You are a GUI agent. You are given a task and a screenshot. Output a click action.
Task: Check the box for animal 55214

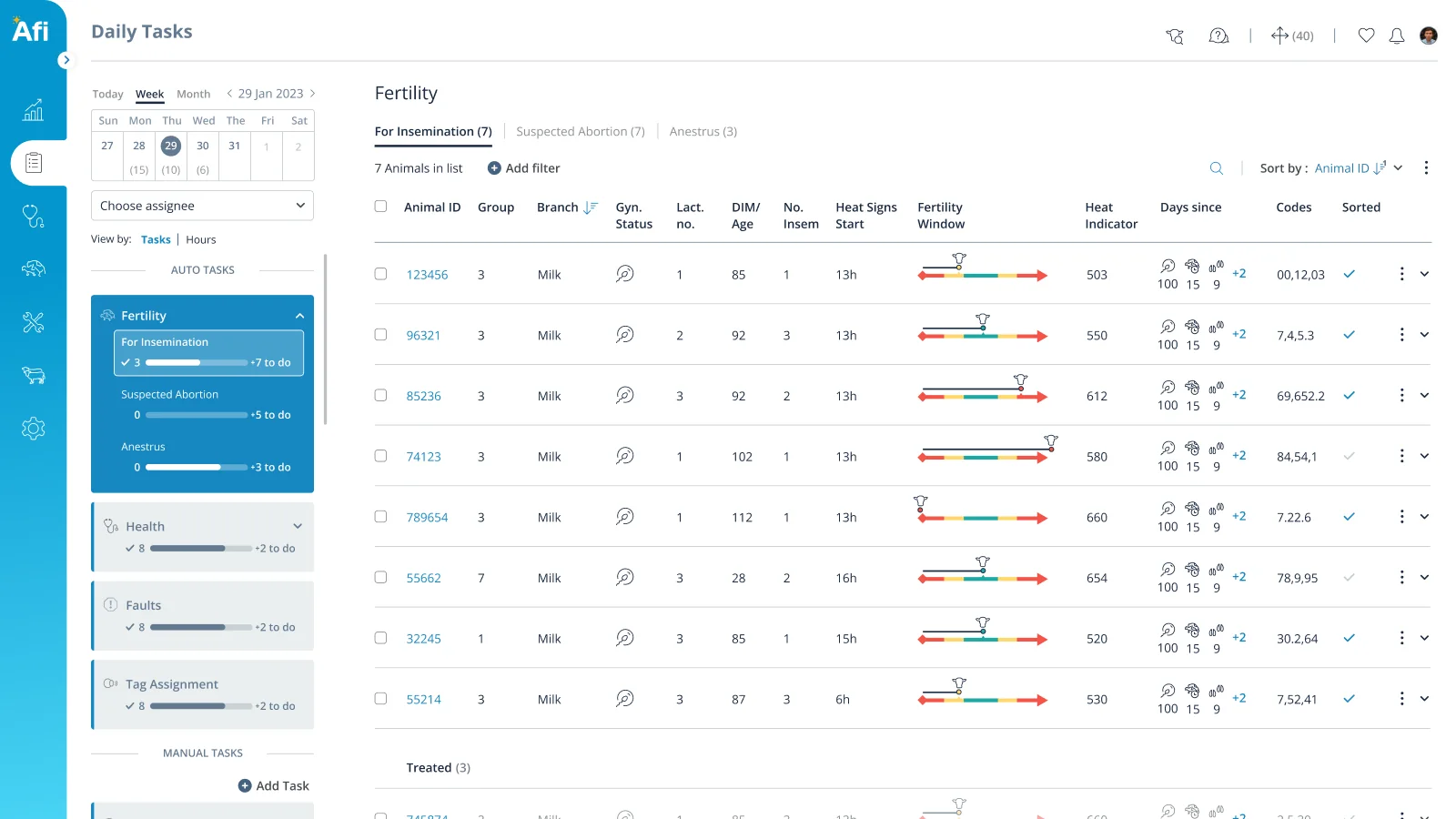(x=380, y=699)
